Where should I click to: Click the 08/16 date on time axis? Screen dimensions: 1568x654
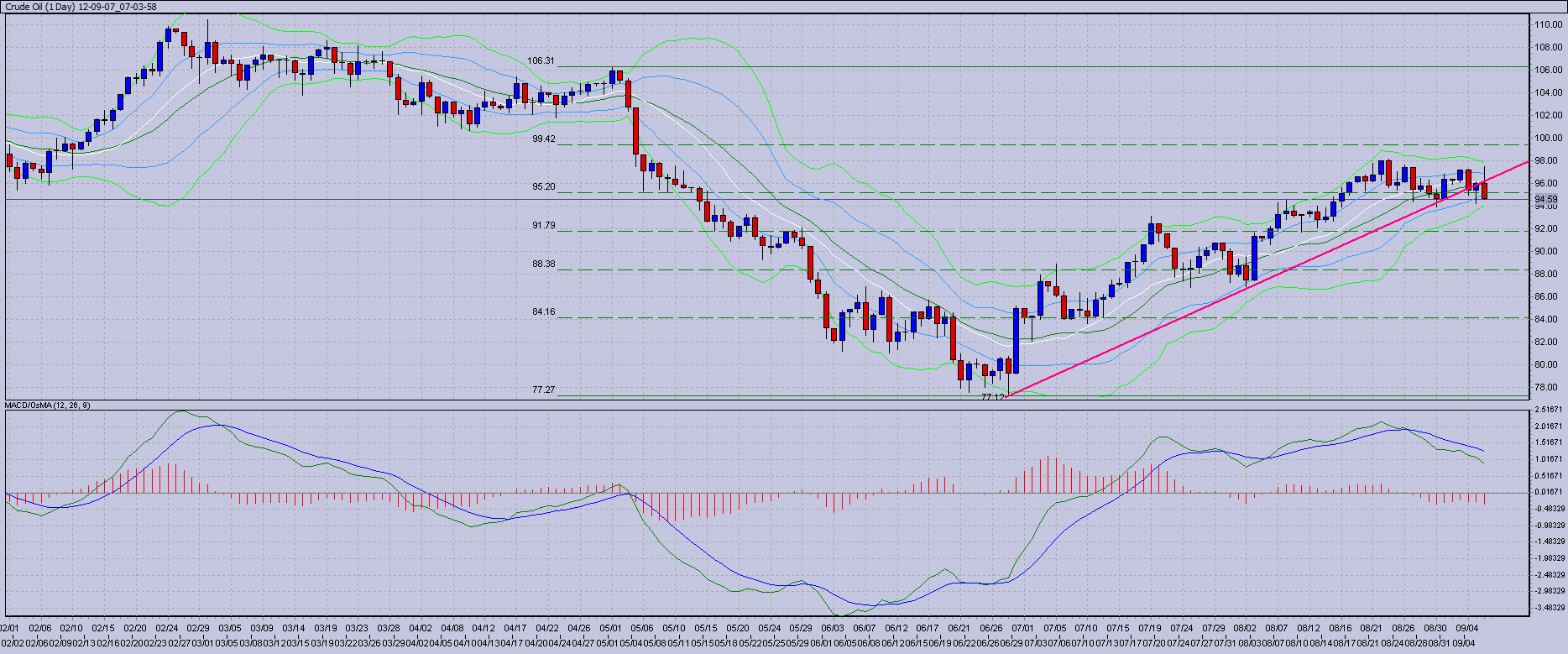click(x=1340, y=628)
